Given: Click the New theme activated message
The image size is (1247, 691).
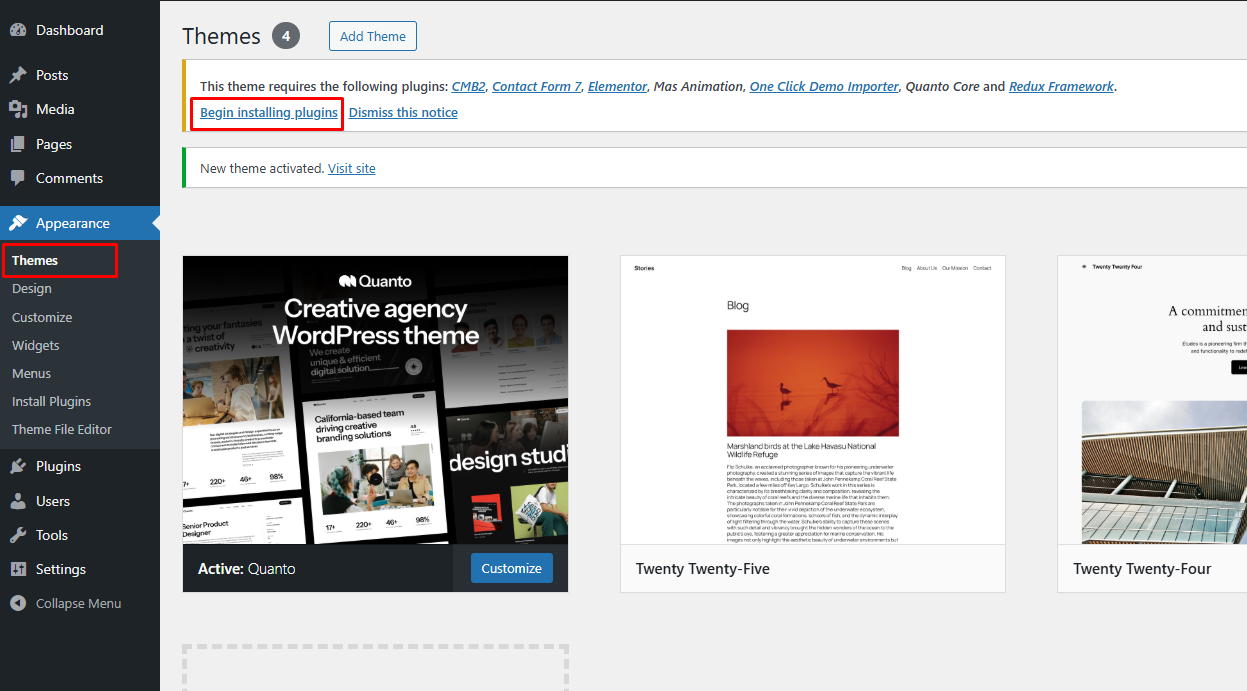Looking at the screenshot, I should tap(262, 168).
